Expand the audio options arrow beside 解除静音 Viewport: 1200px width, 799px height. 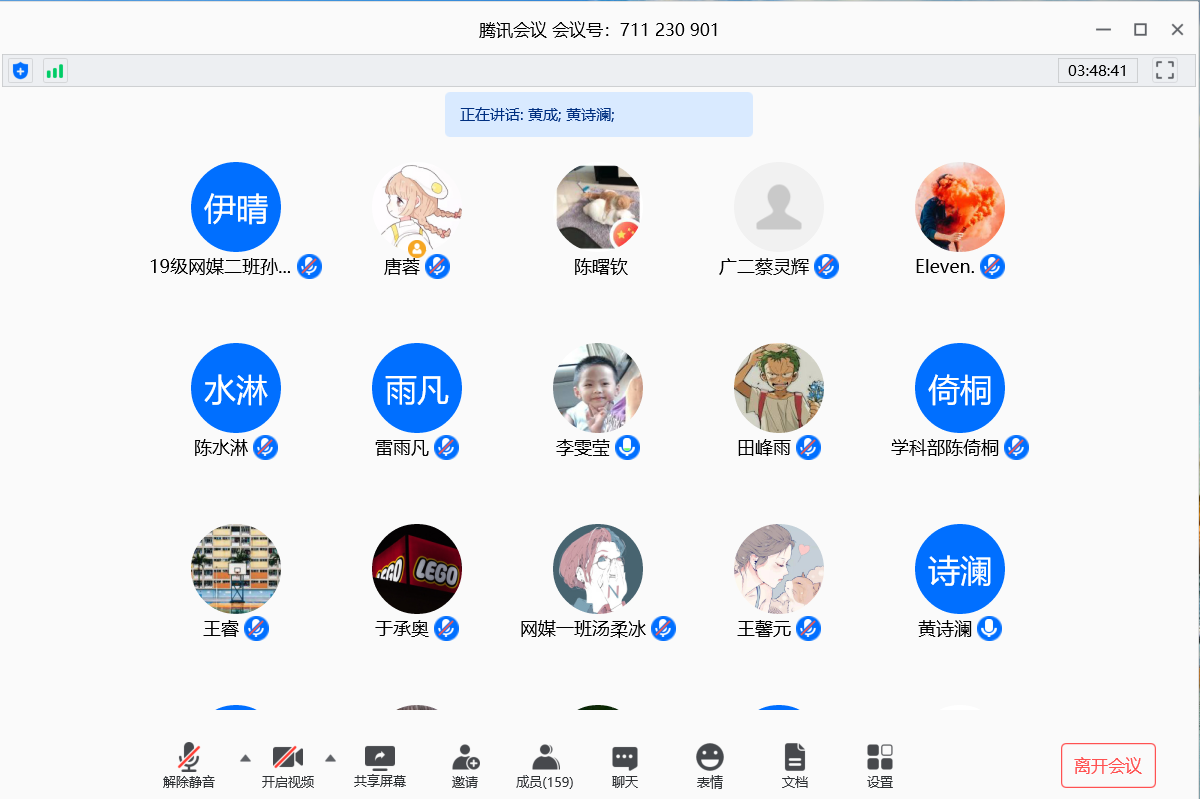244,757
